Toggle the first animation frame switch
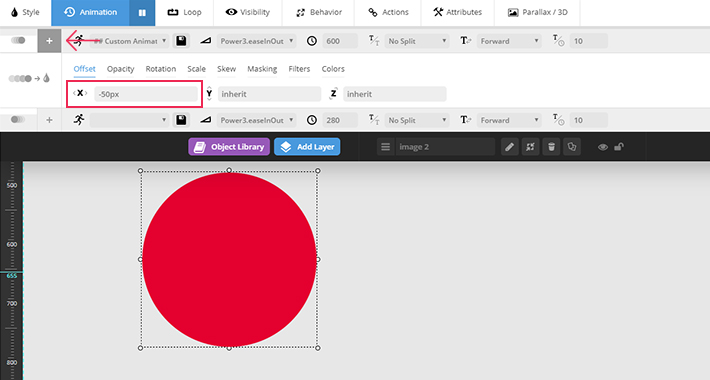This screenshot has width=710, height=380. 18,40
